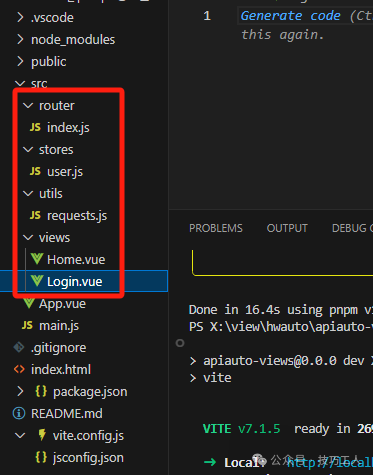Open the requests.js file in utils
Viewport: 373px width, 475px height.
77,215
